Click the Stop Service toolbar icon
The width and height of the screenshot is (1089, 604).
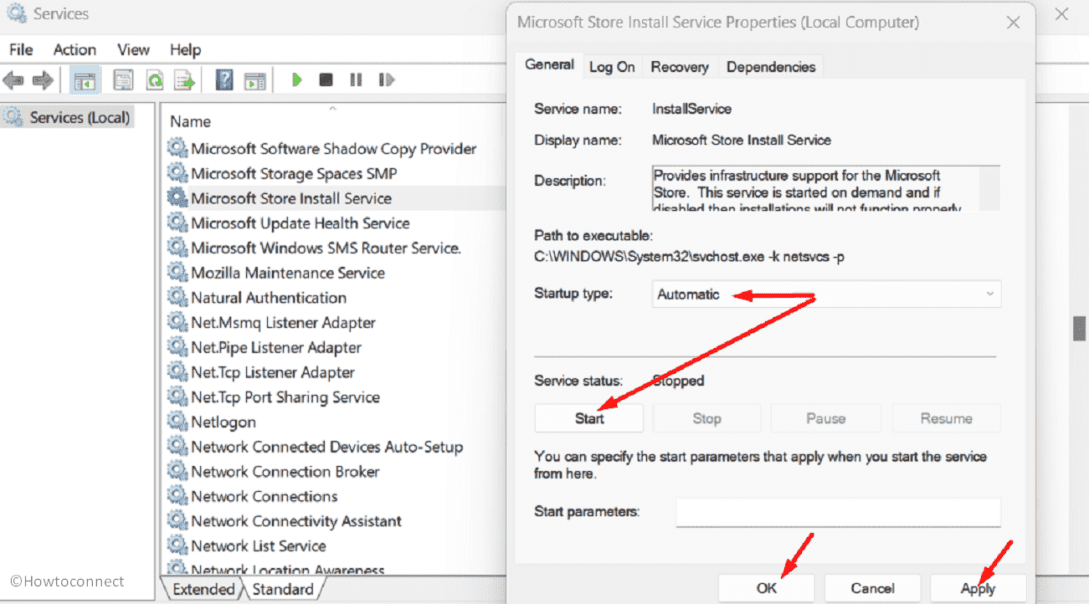326,80
